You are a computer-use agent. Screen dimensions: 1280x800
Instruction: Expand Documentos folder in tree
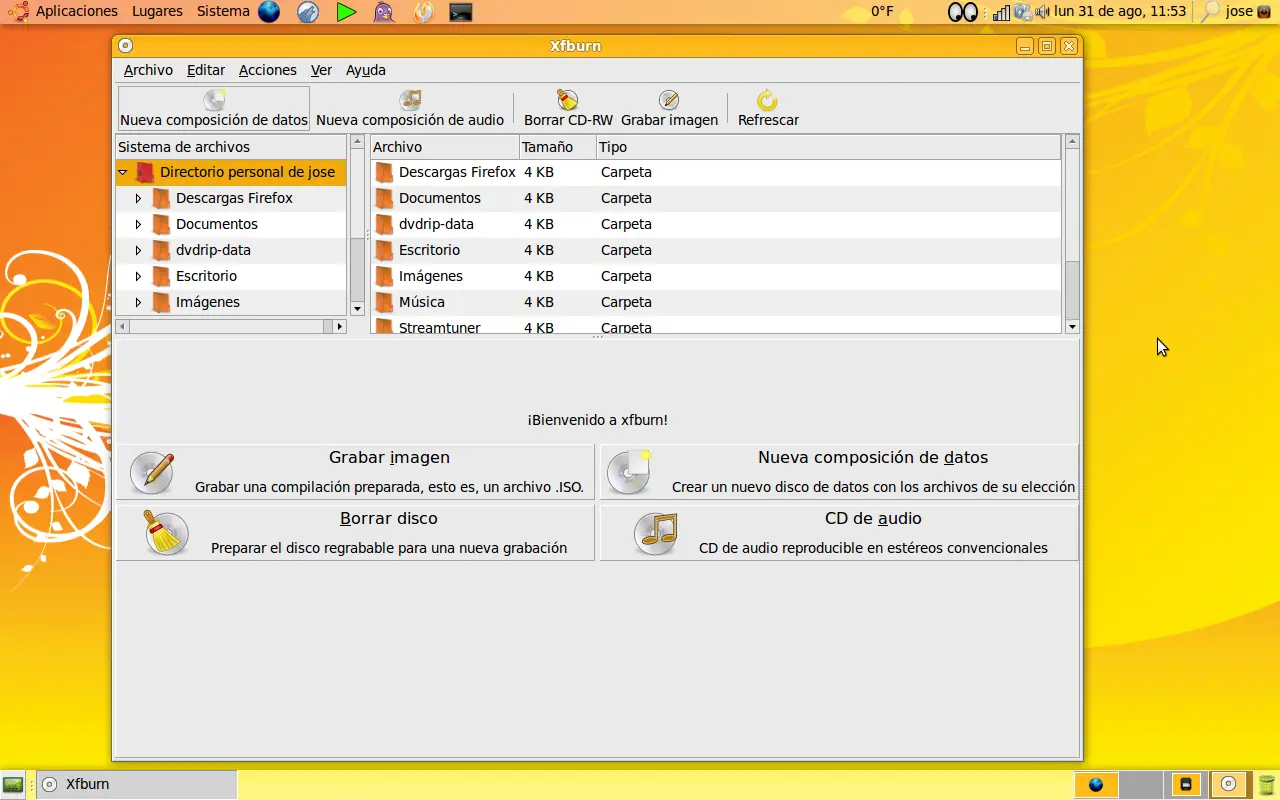[138, 224]
